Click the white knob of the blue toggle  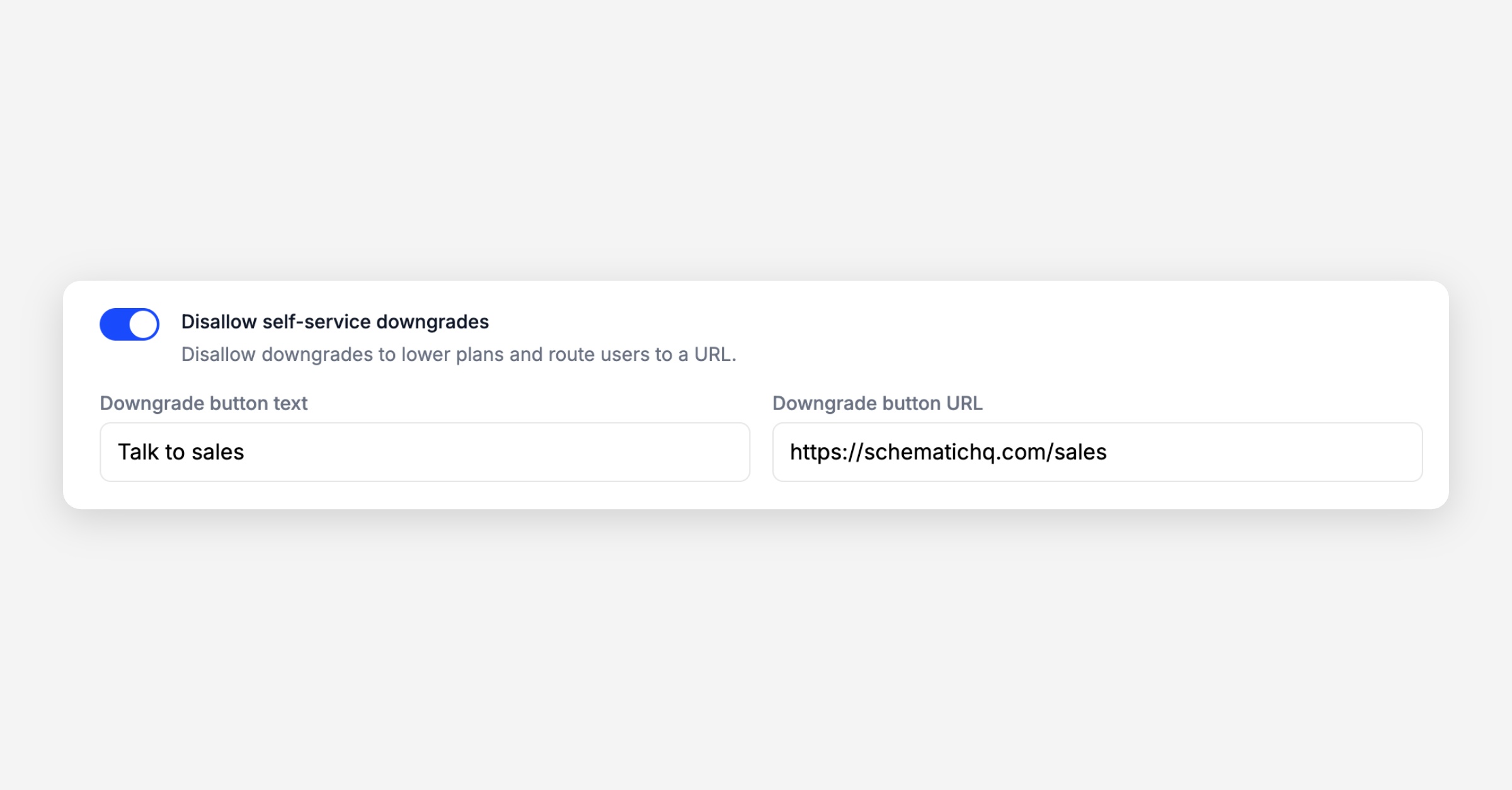click(144, 324)
